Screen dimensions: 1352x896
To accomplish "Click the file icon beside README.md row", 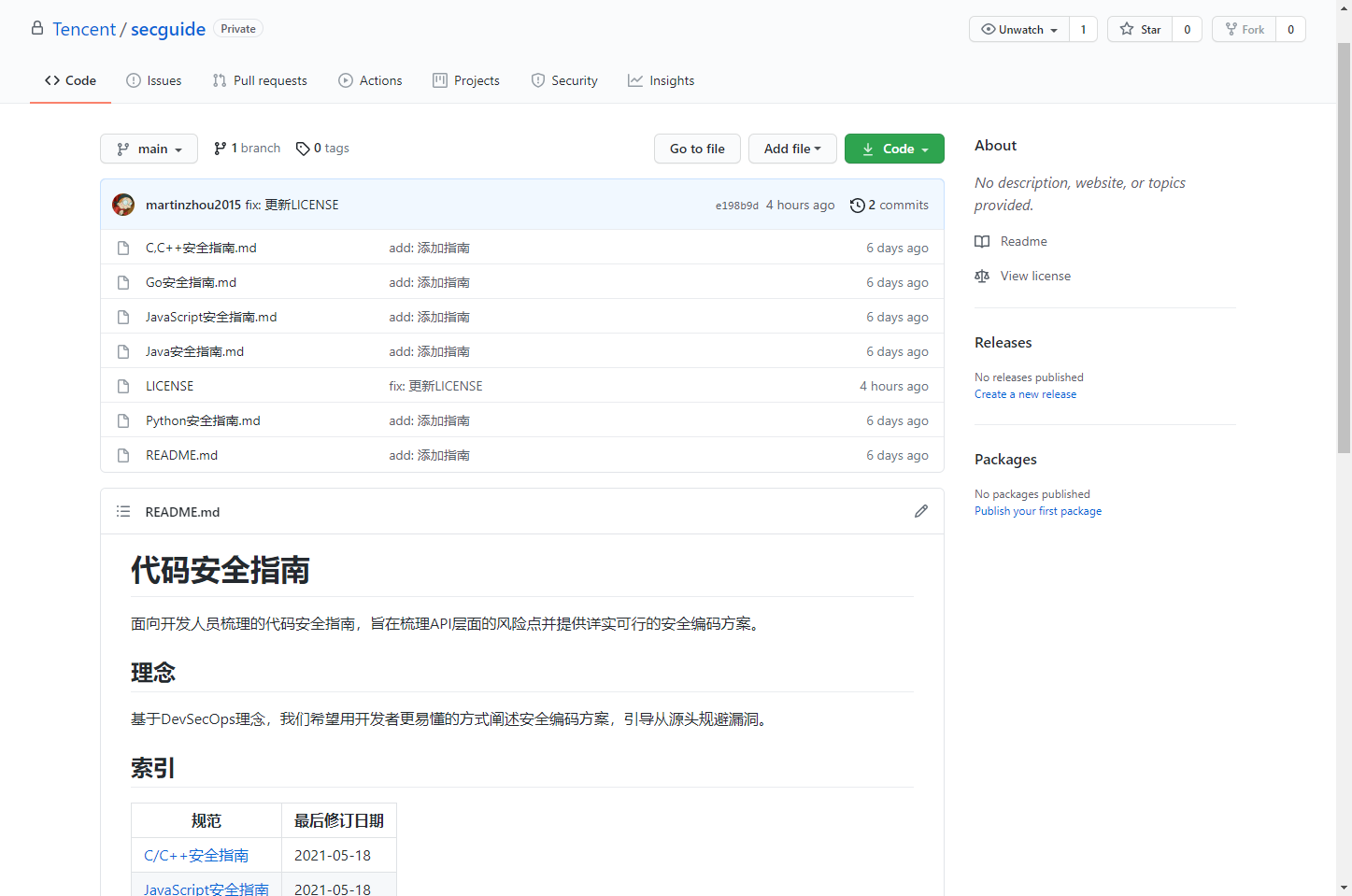I will tap(123, 455).
